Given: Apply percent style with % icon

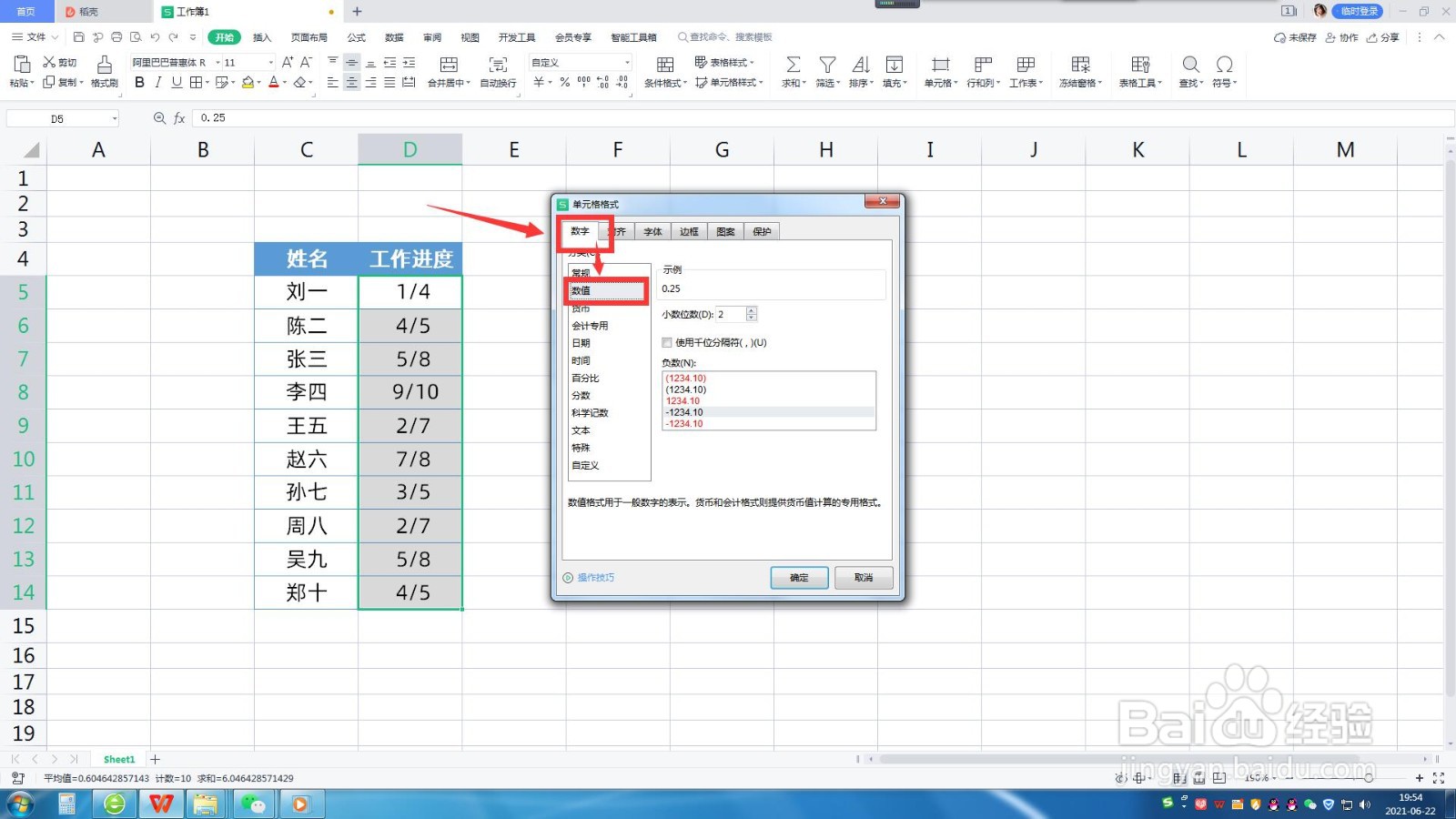Looking at the screenshot, I should pyautogui.click(x=564, y=82).
